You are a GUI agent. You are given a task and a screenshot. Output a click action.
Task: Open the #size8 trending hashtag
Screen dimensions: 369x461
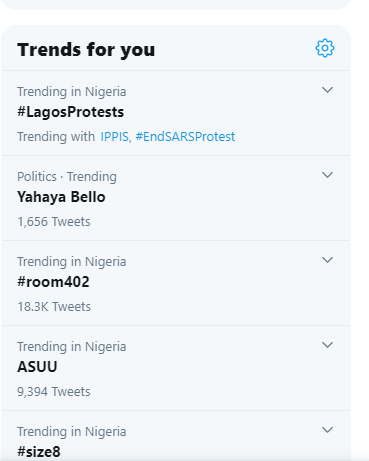[39, 452]
